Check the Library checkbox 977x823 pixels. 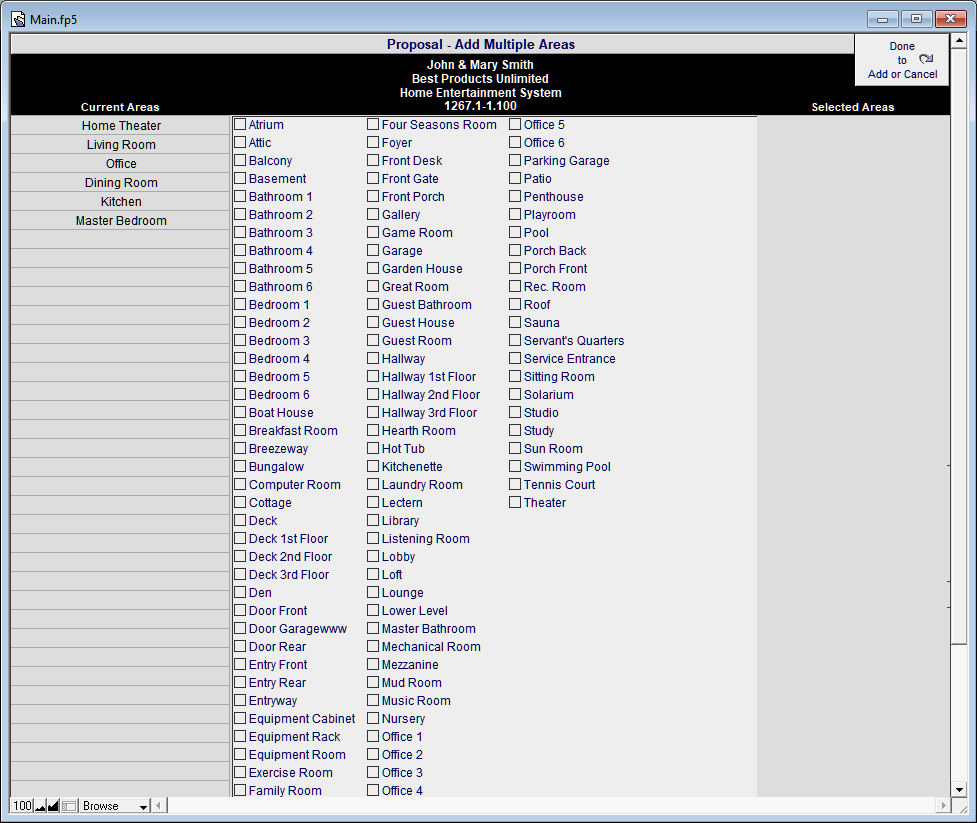tap(373, 520)
